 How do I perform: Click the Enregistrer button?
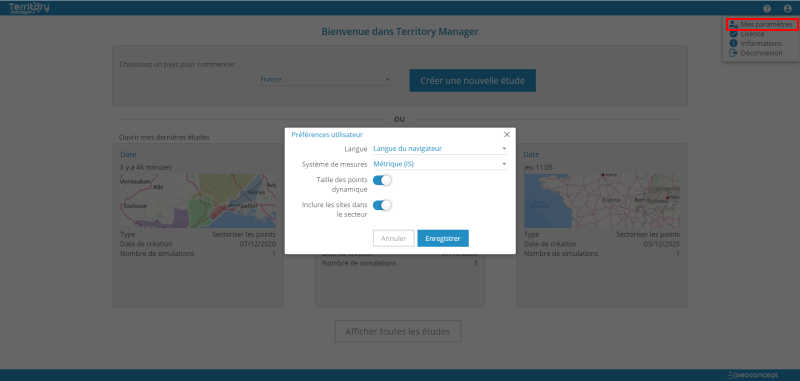(x=443, y=238)
